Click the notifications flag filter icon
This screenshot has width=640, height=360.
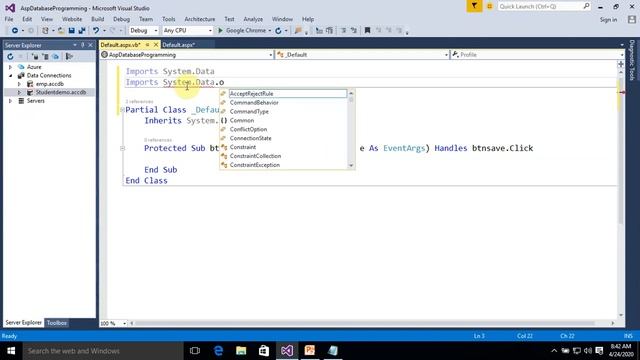pyautogui.click(x=474, y=6)
